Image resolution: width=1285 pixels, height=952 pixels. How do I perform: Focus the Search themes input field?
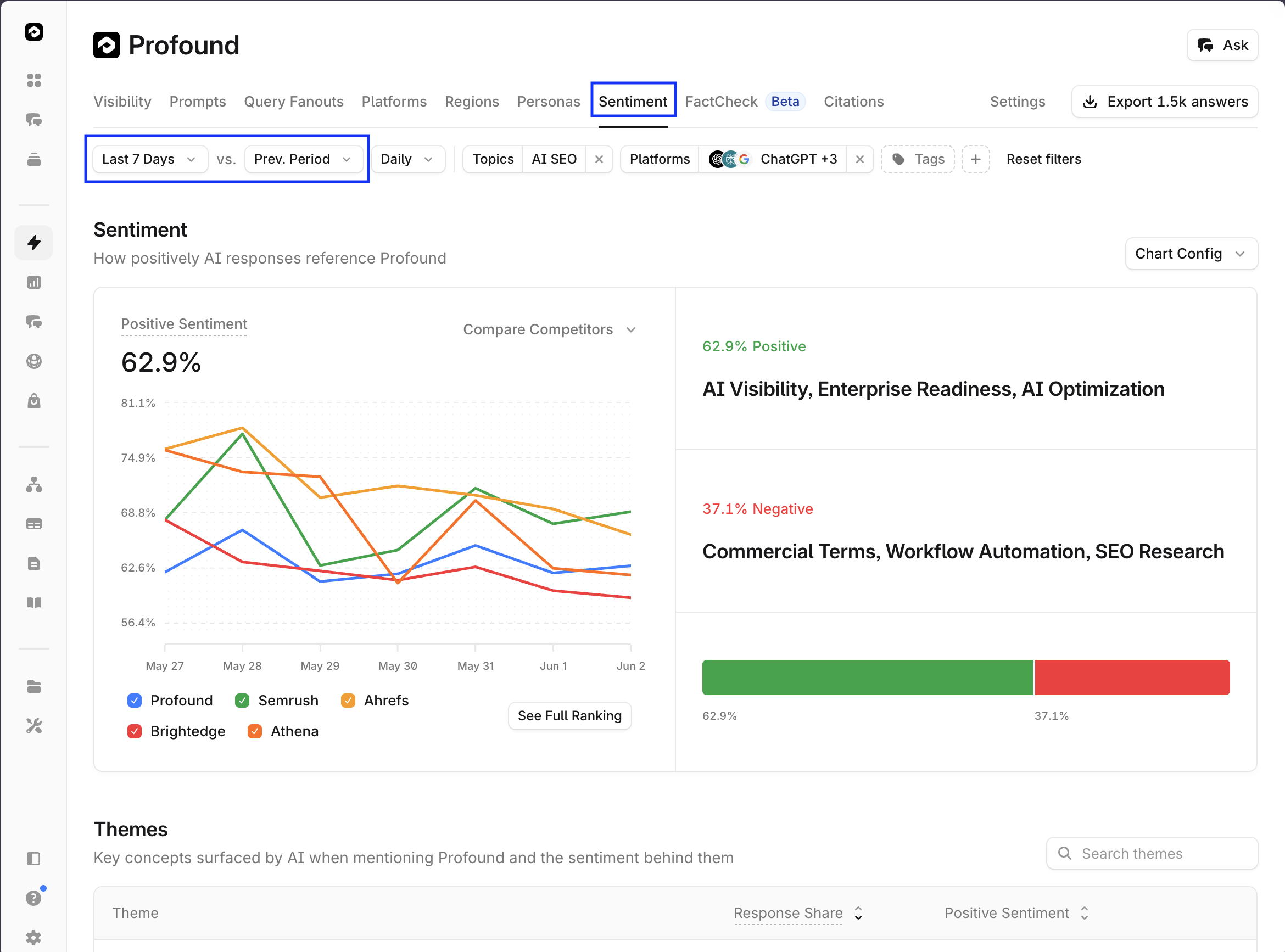pyautogui.click(x=1152, y=854)
